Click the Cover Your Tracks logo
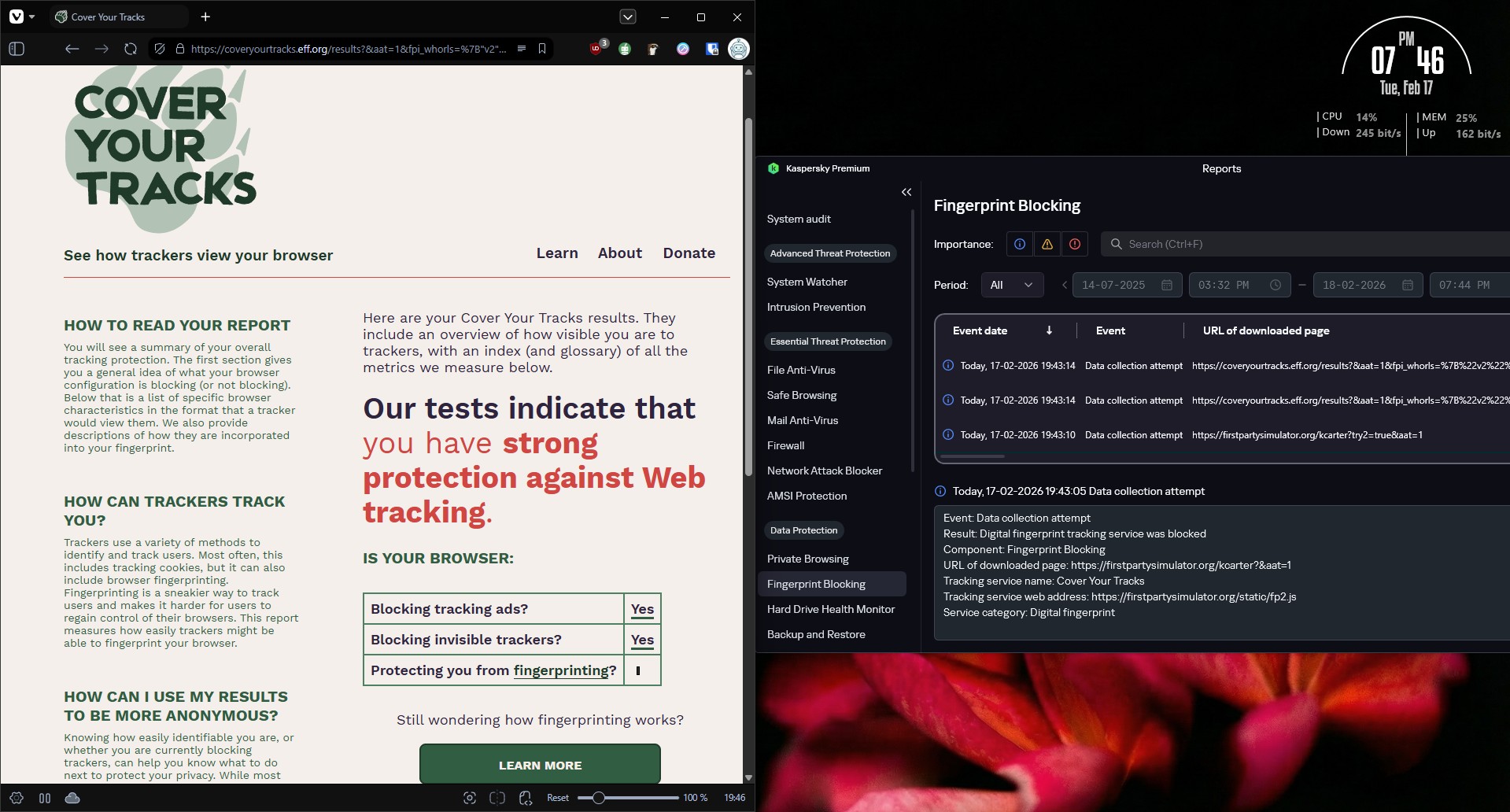 [x=161, y=148]
